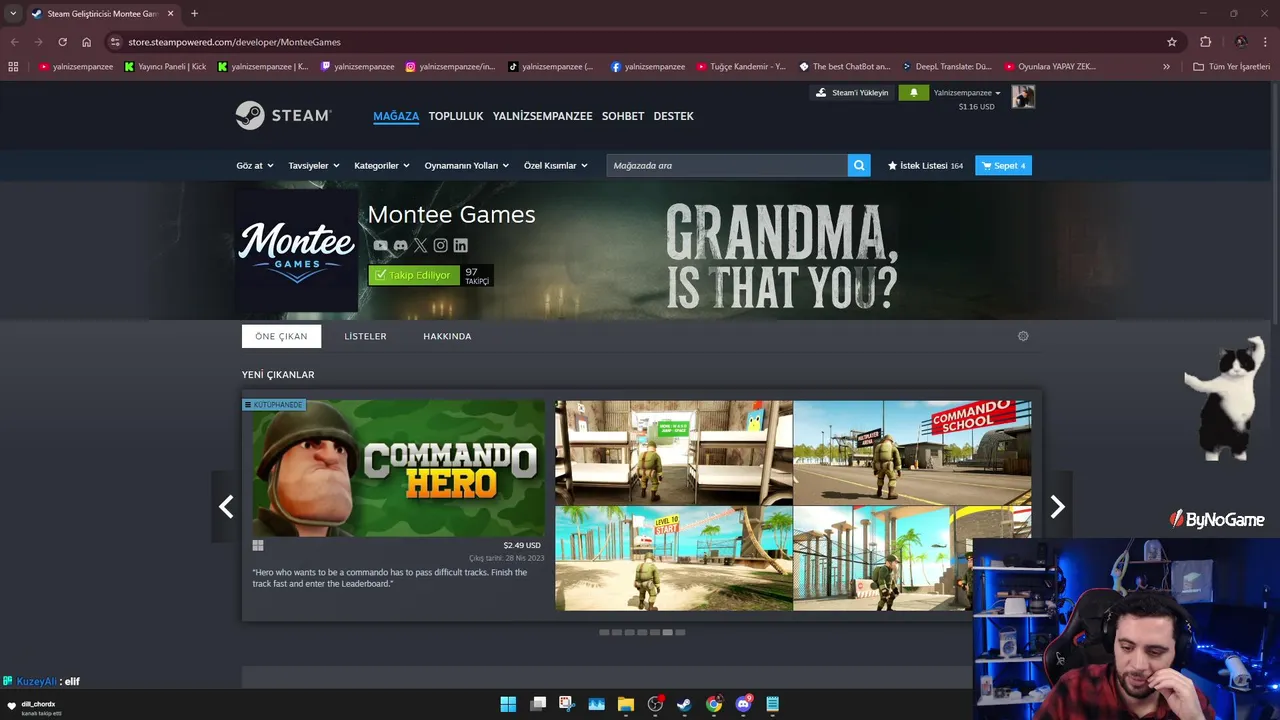Switch to the LİSTELER tab
Image resolution: width=1280 pixels, height=720 pixels.
click(x=365, y=336)
